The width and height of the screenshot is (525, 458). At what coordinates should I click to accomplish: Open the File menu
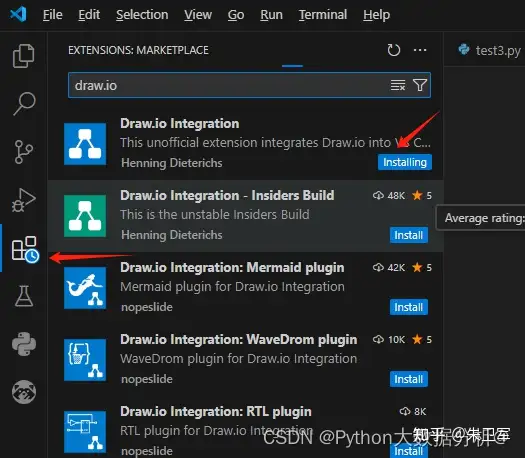point(53,15)
